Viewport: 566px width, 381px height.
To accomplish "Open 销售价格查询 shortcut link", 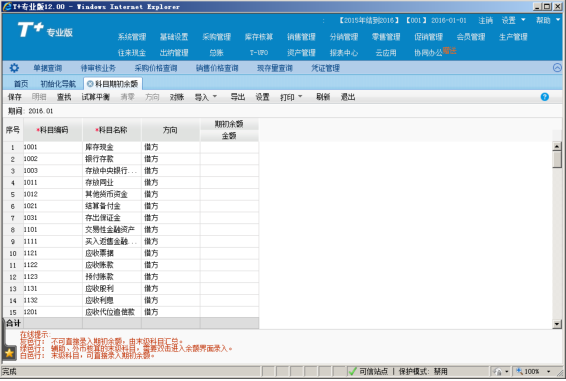I will (217, 68).
